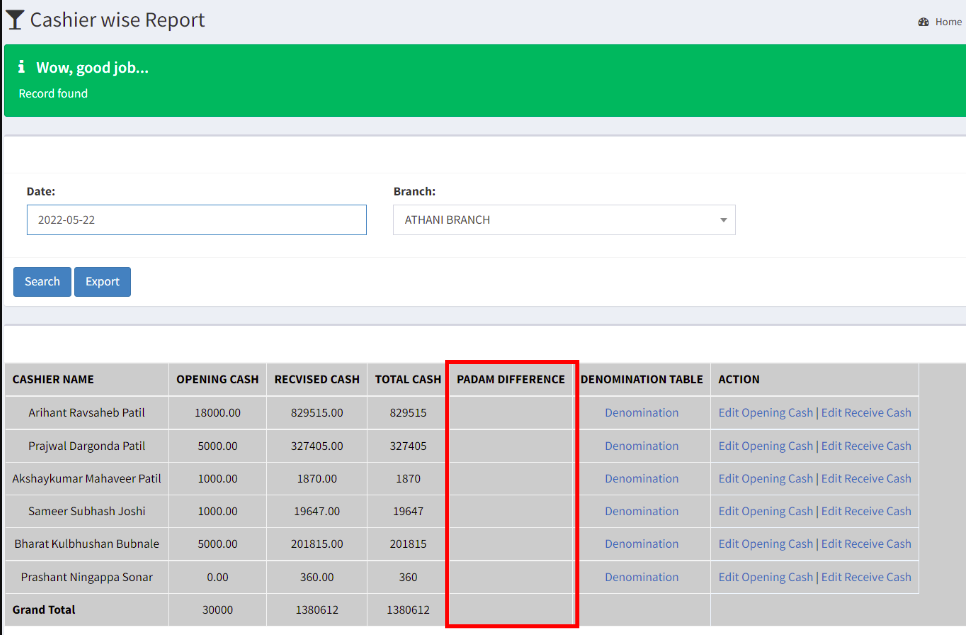Edit Opening Cash for Bharat Kulbhushan Bubnale
The image size is (966, 635).
[766, 544]
